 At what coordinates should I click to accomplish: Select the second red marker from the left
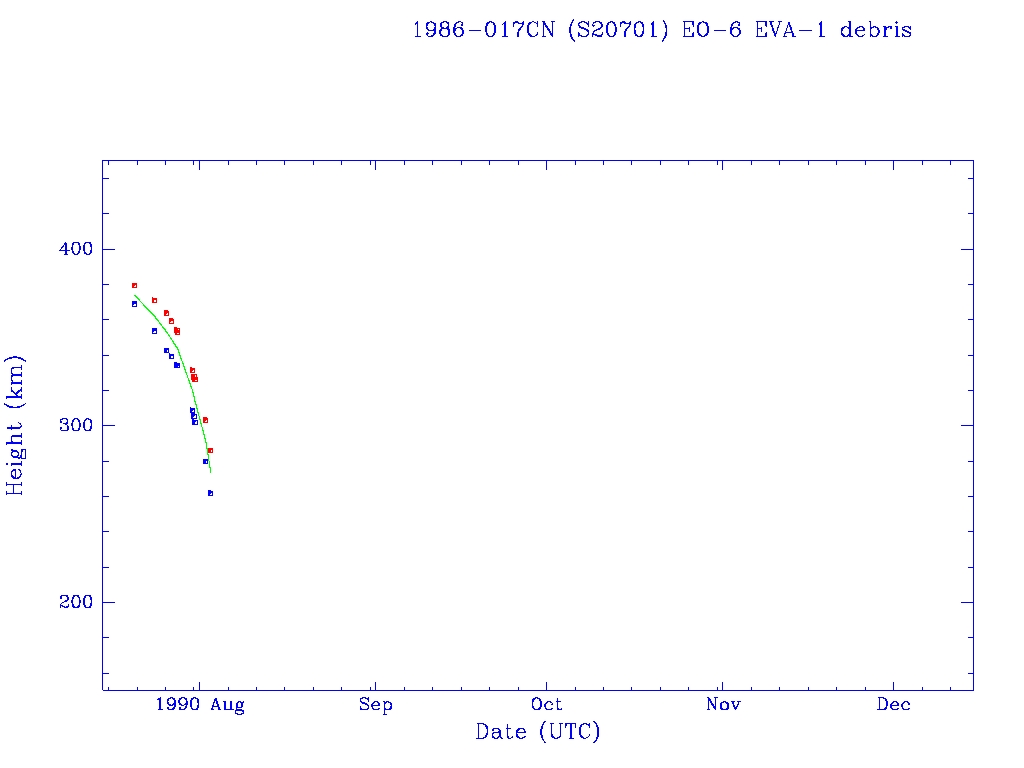point(154,300)
